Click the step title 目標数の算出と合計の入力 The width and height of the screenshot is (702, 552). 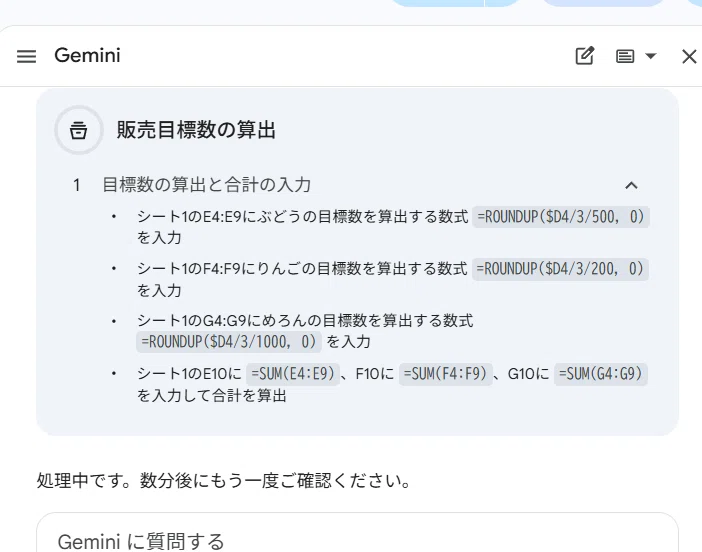(x=206, y=184)
